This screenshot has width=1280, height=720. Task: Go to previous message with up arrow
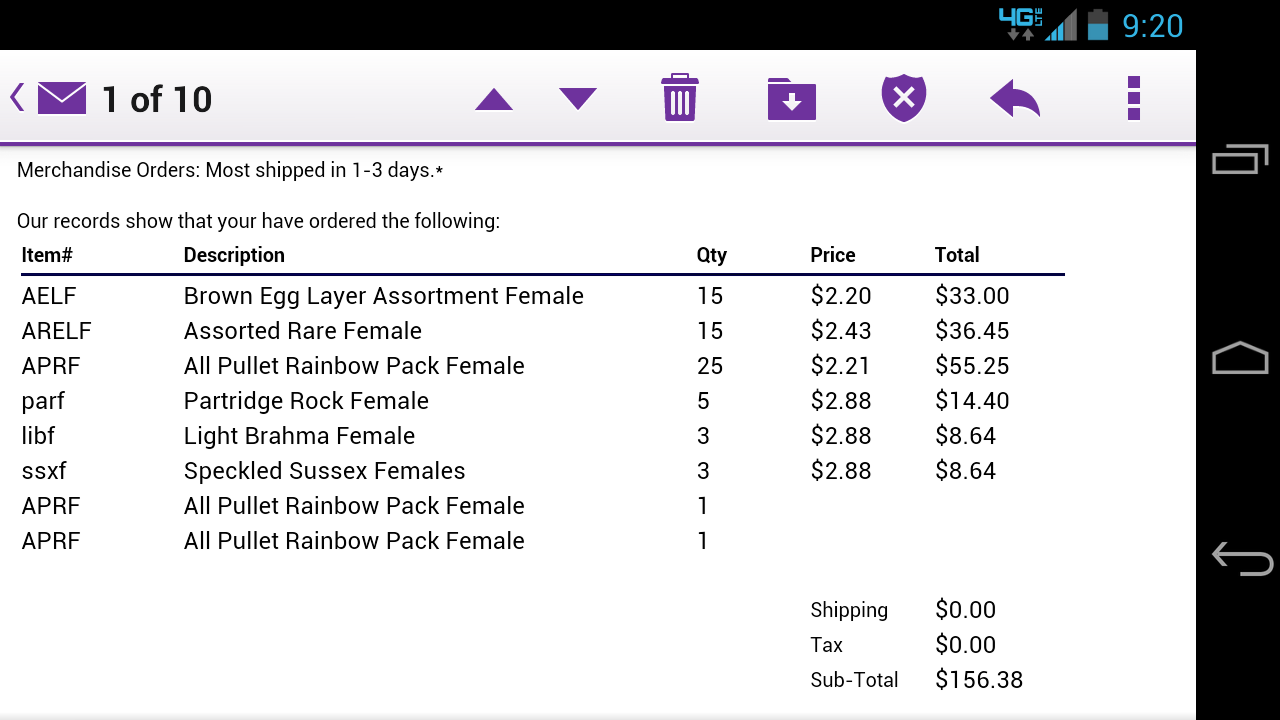(494, 99)
